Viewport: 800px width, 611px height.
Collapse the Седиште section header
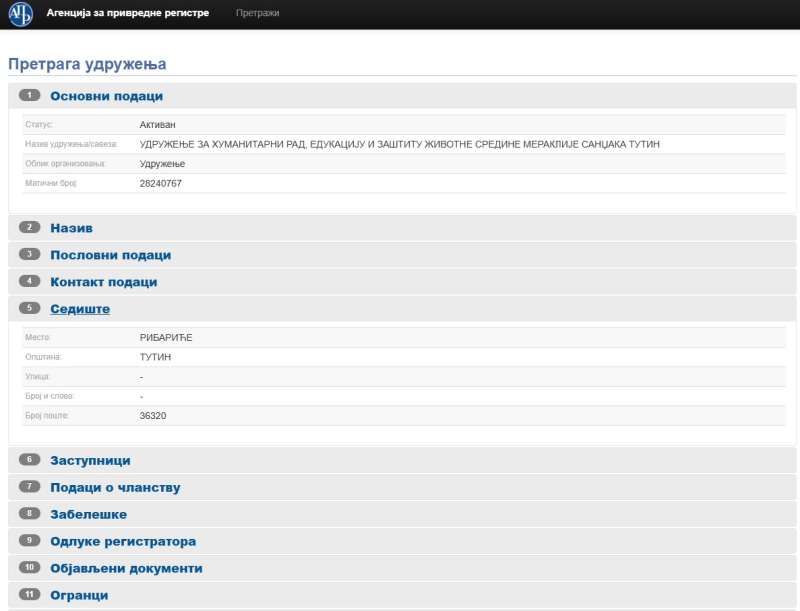pos(80,309)
